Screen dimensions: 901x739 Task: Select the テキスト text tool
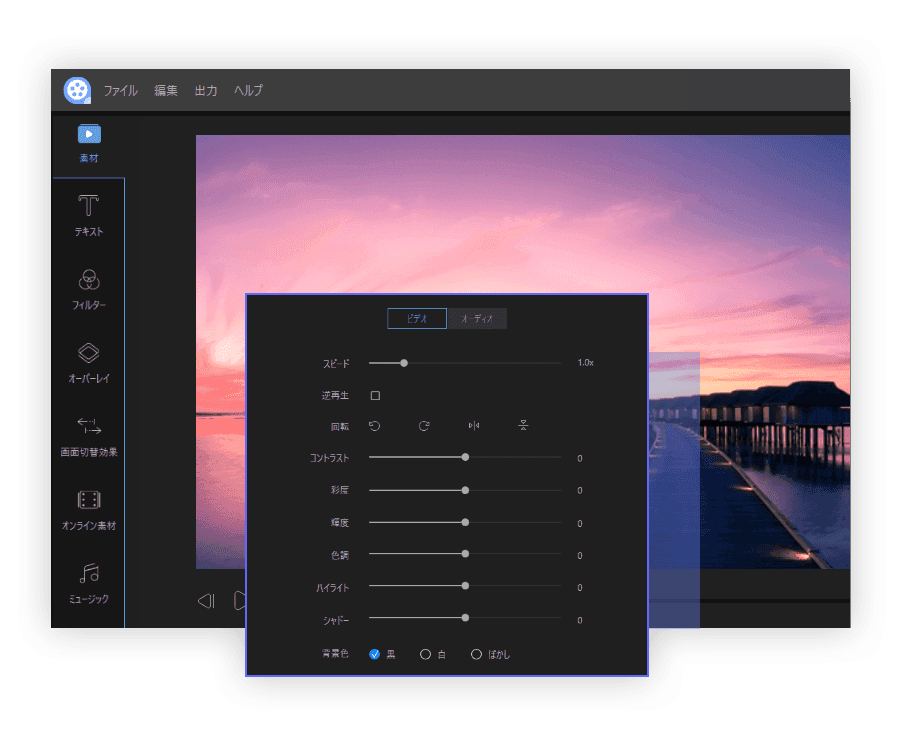click(x=89, y=215)
